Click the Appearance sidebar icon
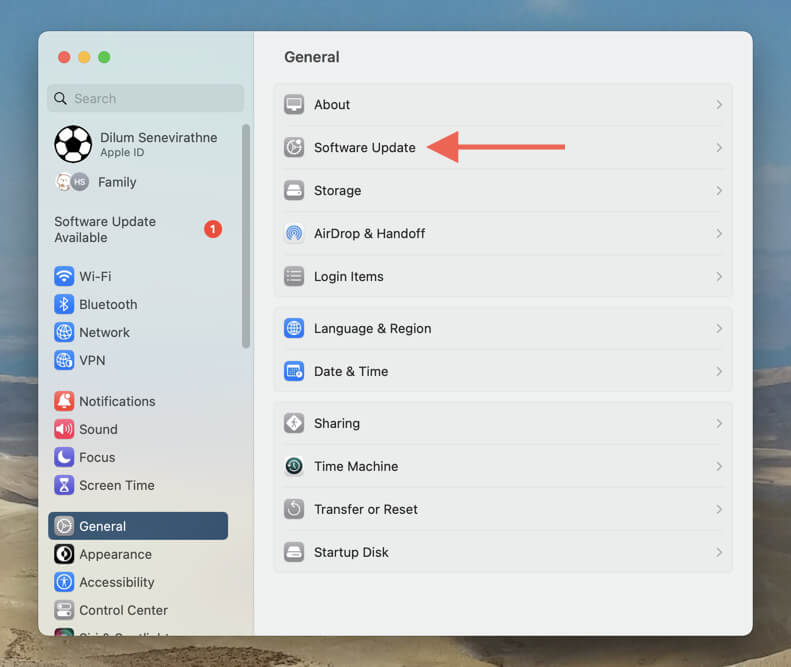The height and width of the screenshot is (667, 791). [64, 554]
